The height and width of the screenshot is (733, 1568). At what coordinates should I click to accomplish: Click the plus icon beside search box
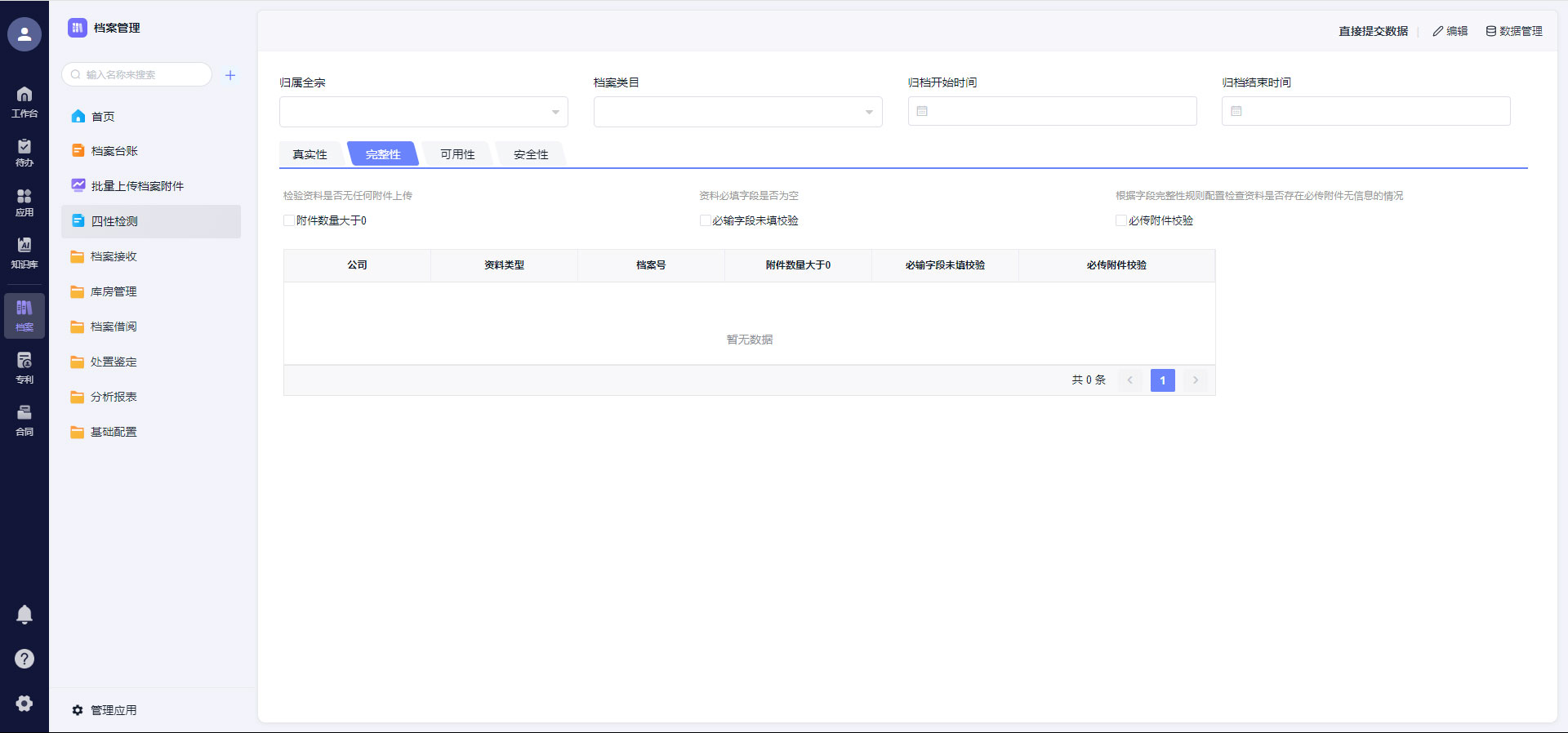230,75
